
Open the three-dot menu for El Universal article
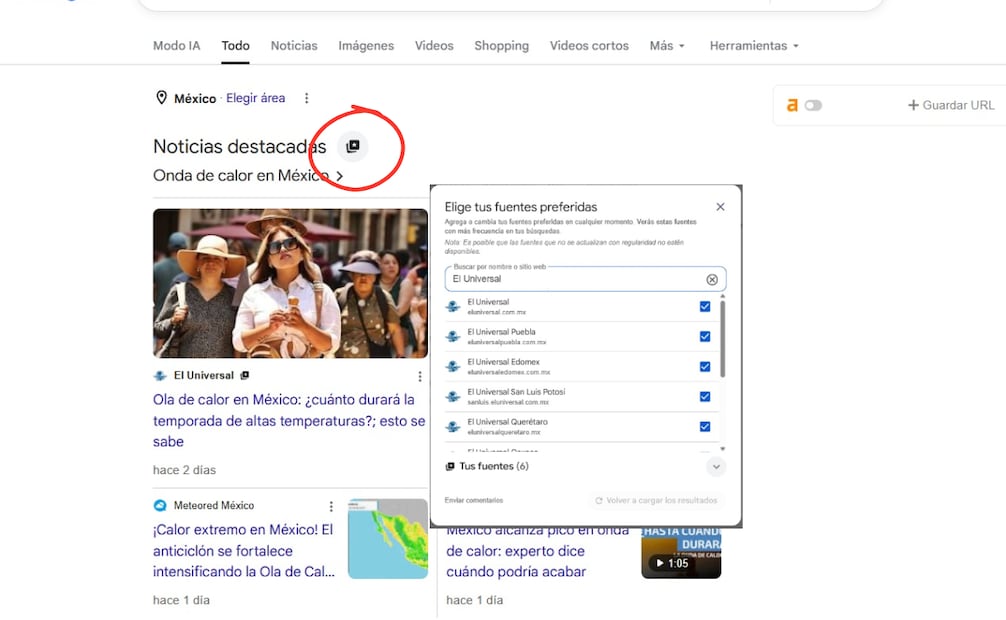pos(420,376)
